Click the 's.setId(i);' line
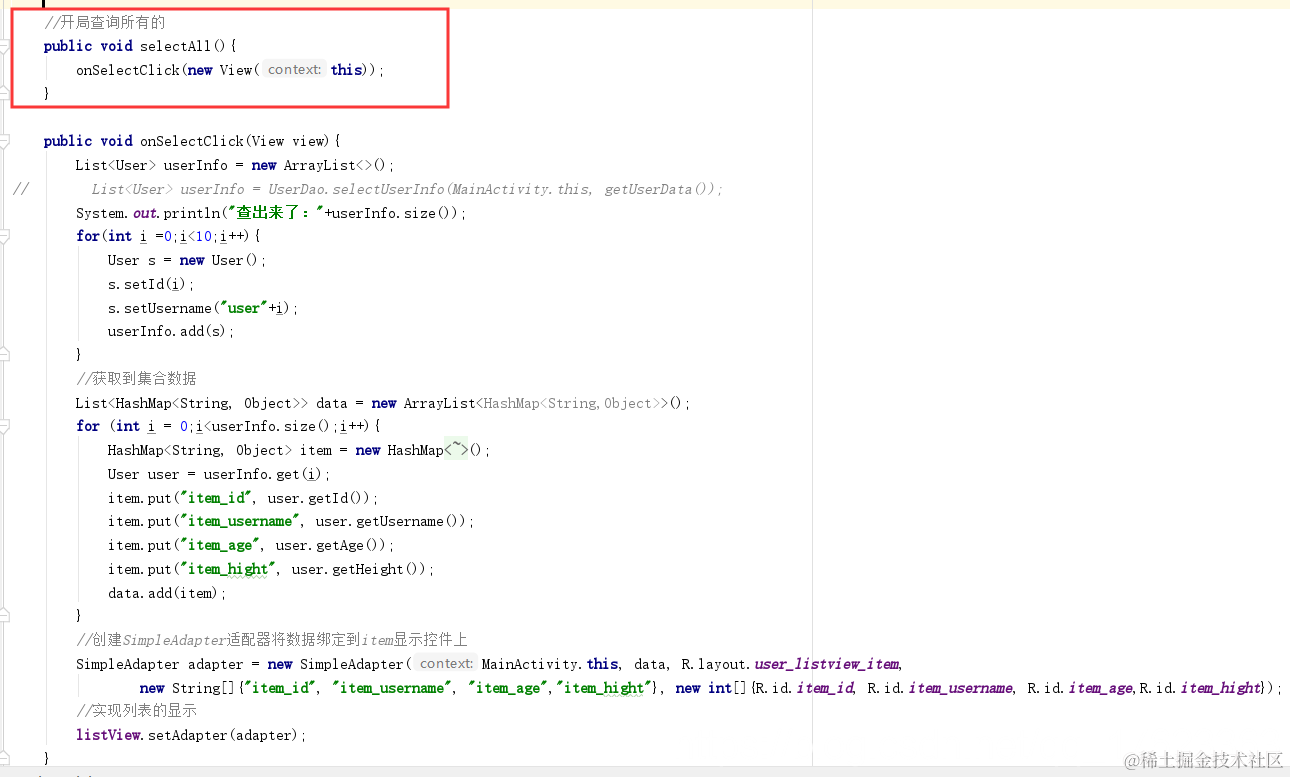 (x=151, y=284)
